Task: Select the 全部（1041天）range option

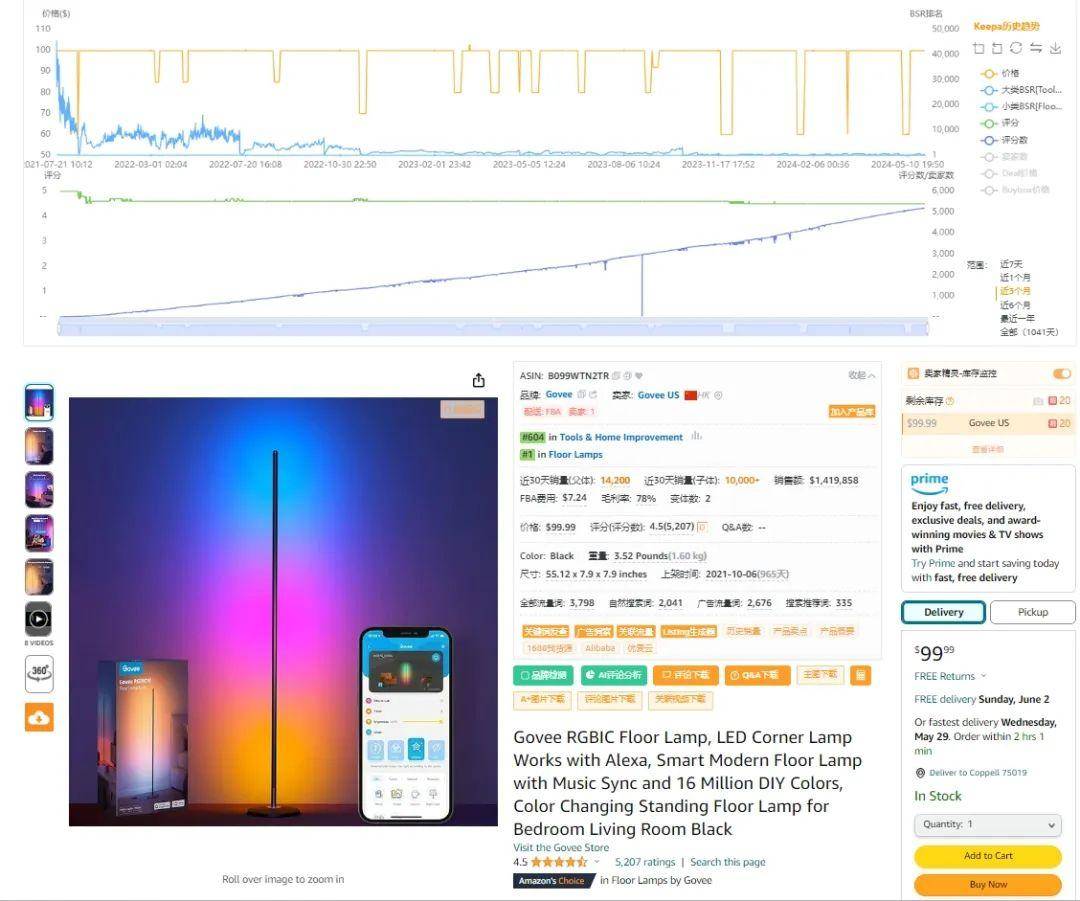Action: point(1029,332)
